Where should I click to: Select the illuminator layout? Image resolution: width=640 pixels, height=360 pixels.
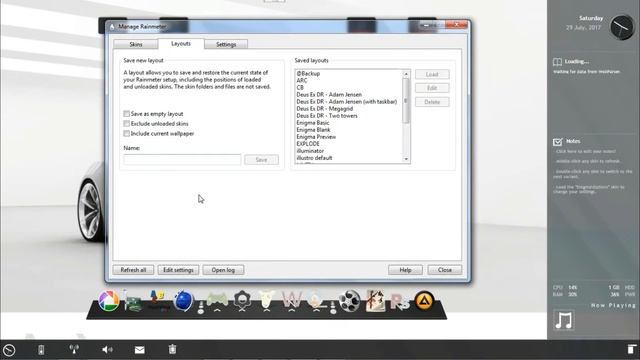click(x=310, y=151)
